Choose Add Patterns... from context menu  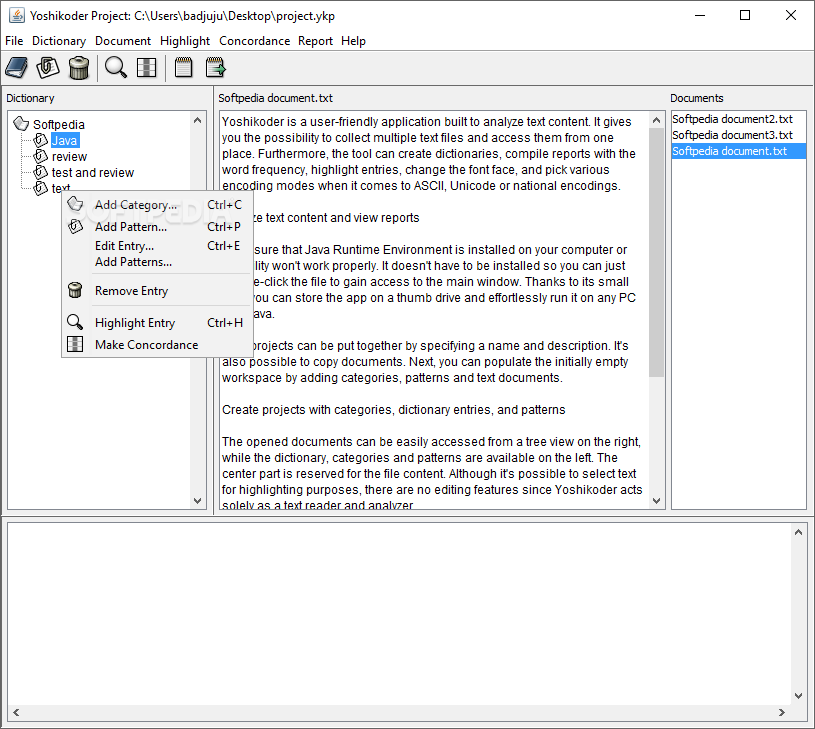157,262
